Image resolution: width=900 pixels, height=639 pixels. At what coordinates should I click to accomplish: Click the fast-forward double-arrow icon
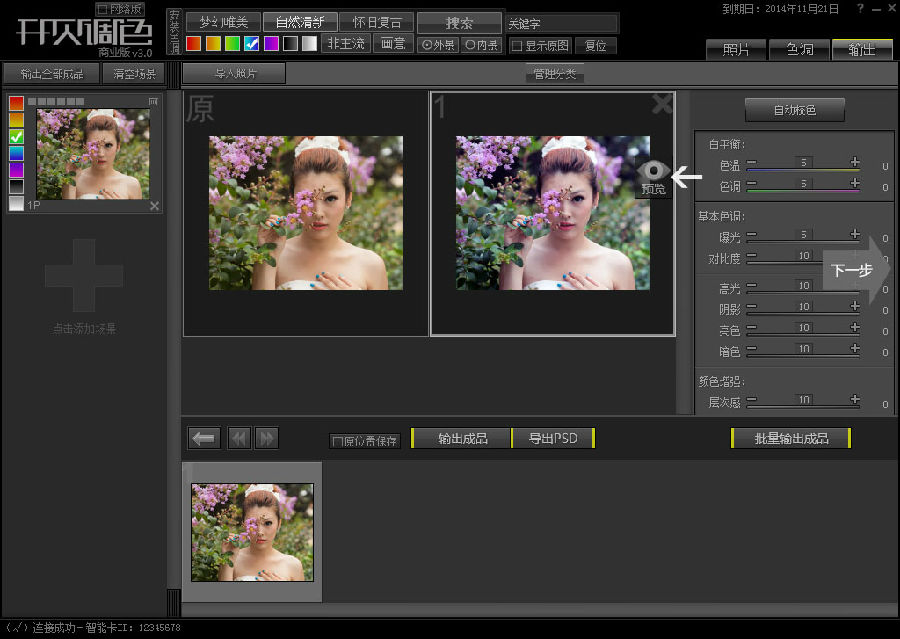coord(266,438)
